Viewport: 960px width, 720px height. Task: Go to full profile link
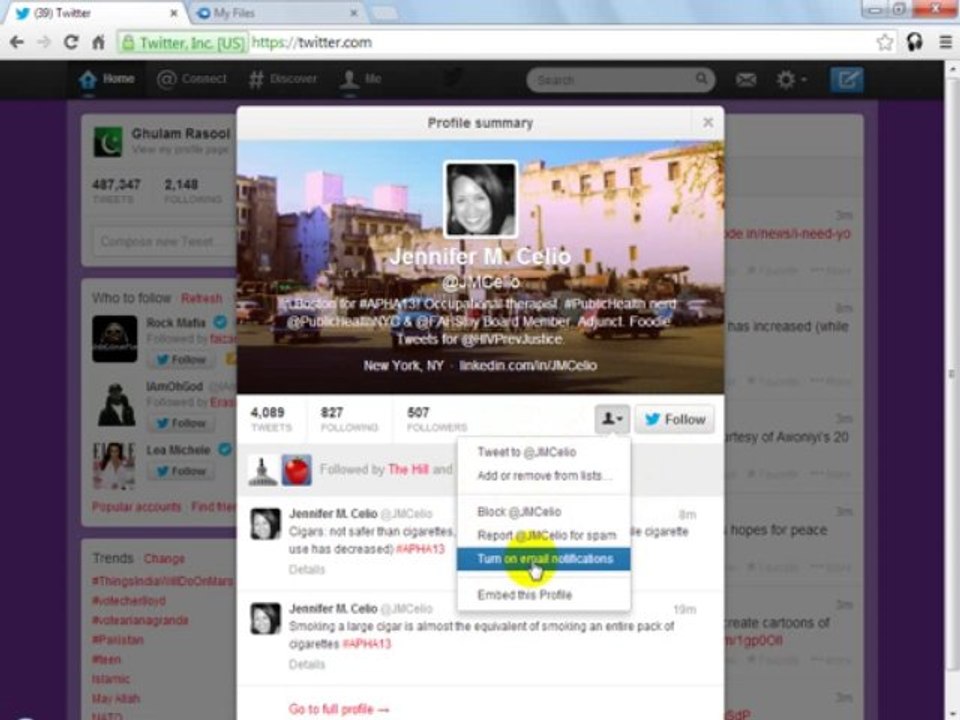pos(339,709)
